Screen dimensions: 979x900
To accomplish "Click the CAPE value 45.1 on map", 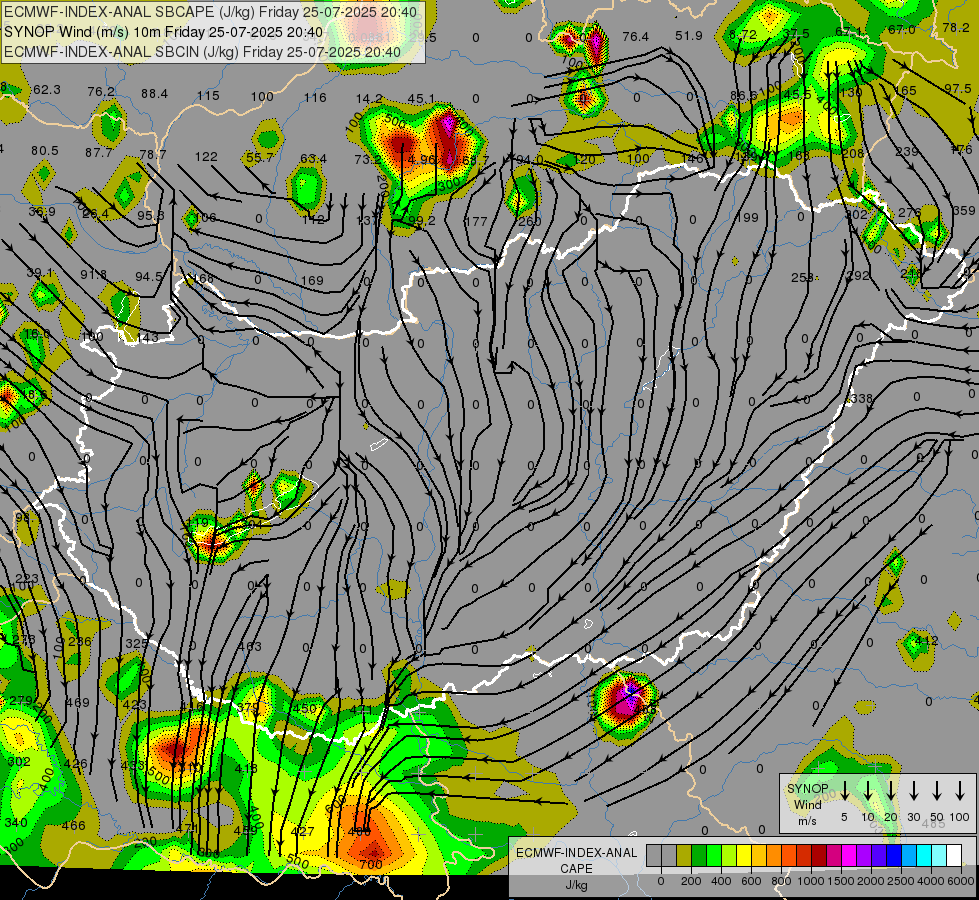I will (x=421, y=99).
